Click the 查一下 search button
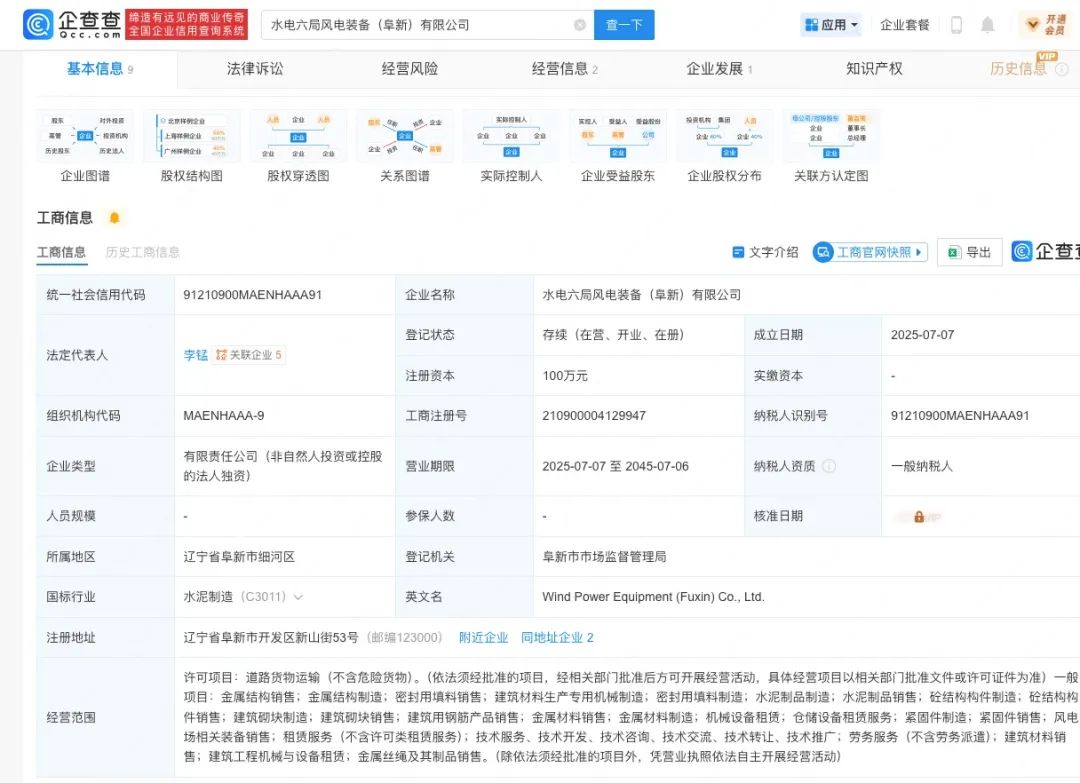The image size is (1080, 783). tap(623, 24)
